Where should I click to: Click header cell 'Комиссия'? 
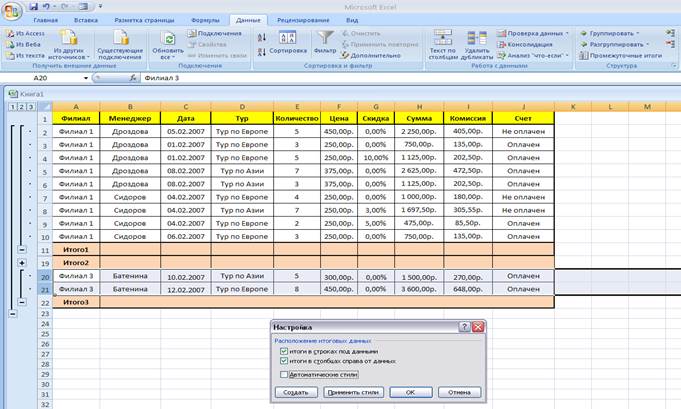point(468,118)
